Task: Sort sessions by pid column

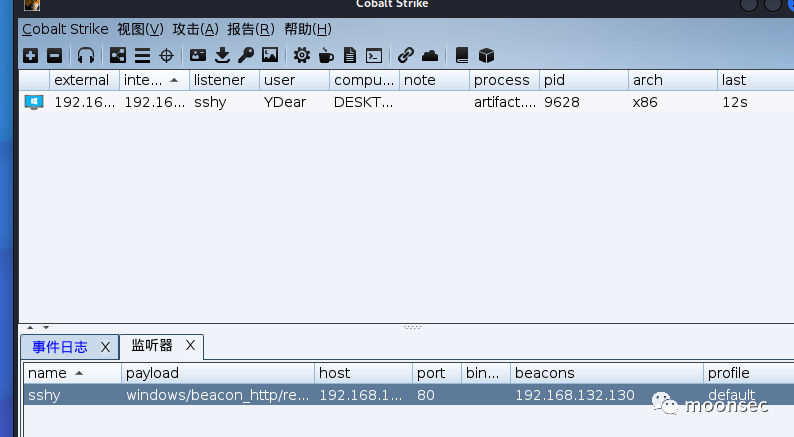Action: [x=583, y=80]
